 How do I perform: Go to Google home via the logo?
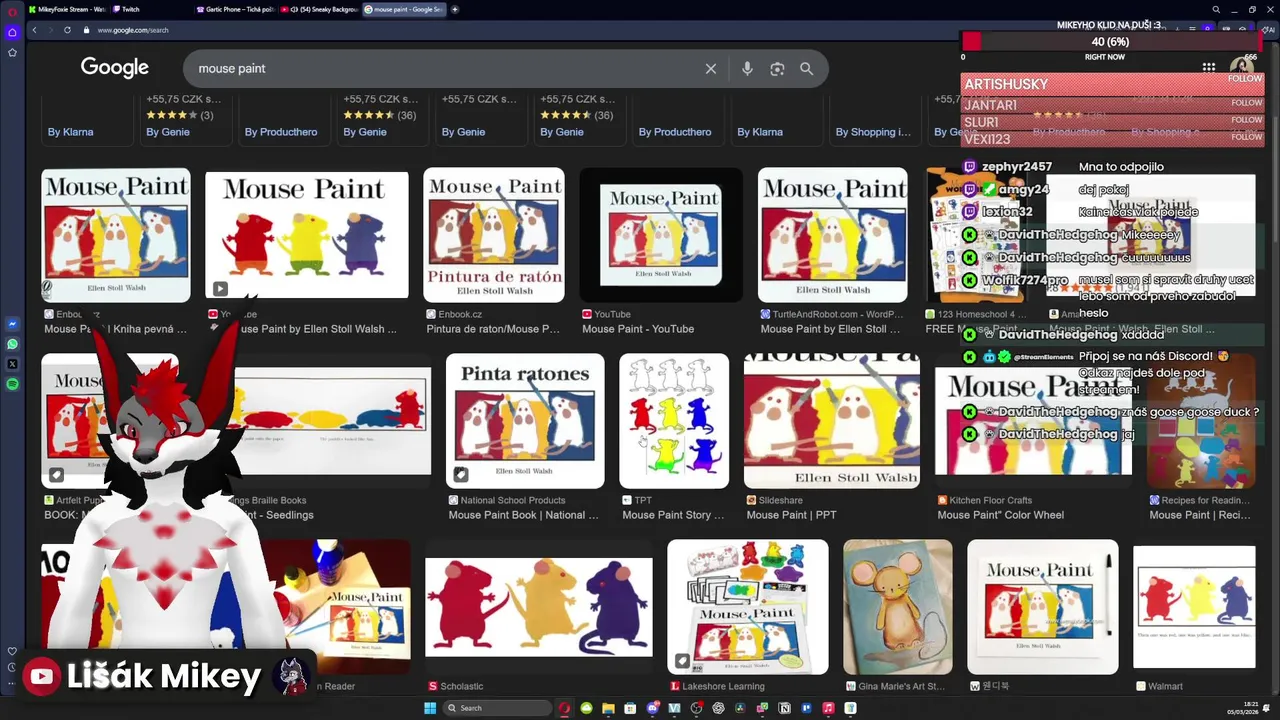115,68
